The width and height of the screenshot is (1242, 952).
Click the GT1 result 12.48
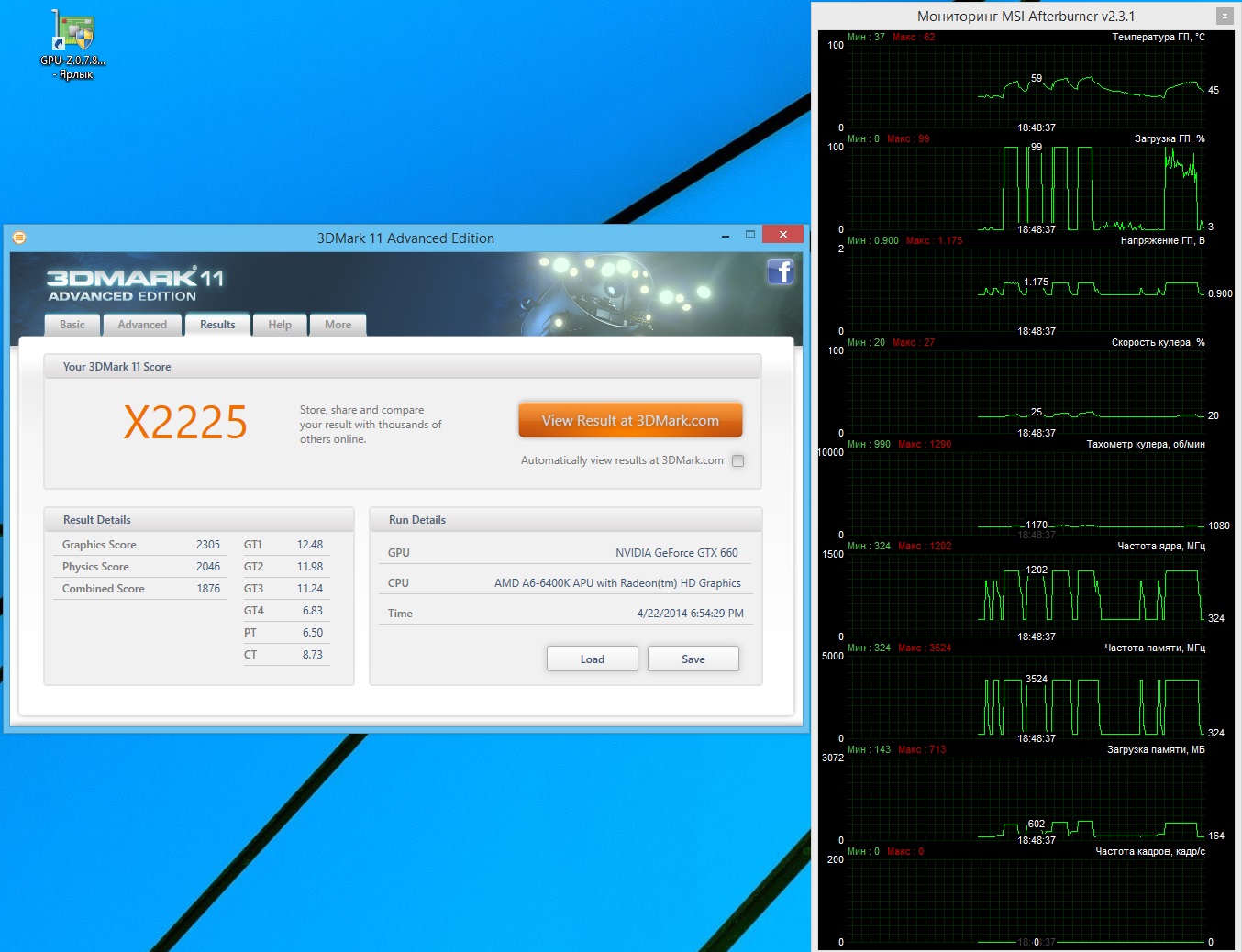(310, 545)
